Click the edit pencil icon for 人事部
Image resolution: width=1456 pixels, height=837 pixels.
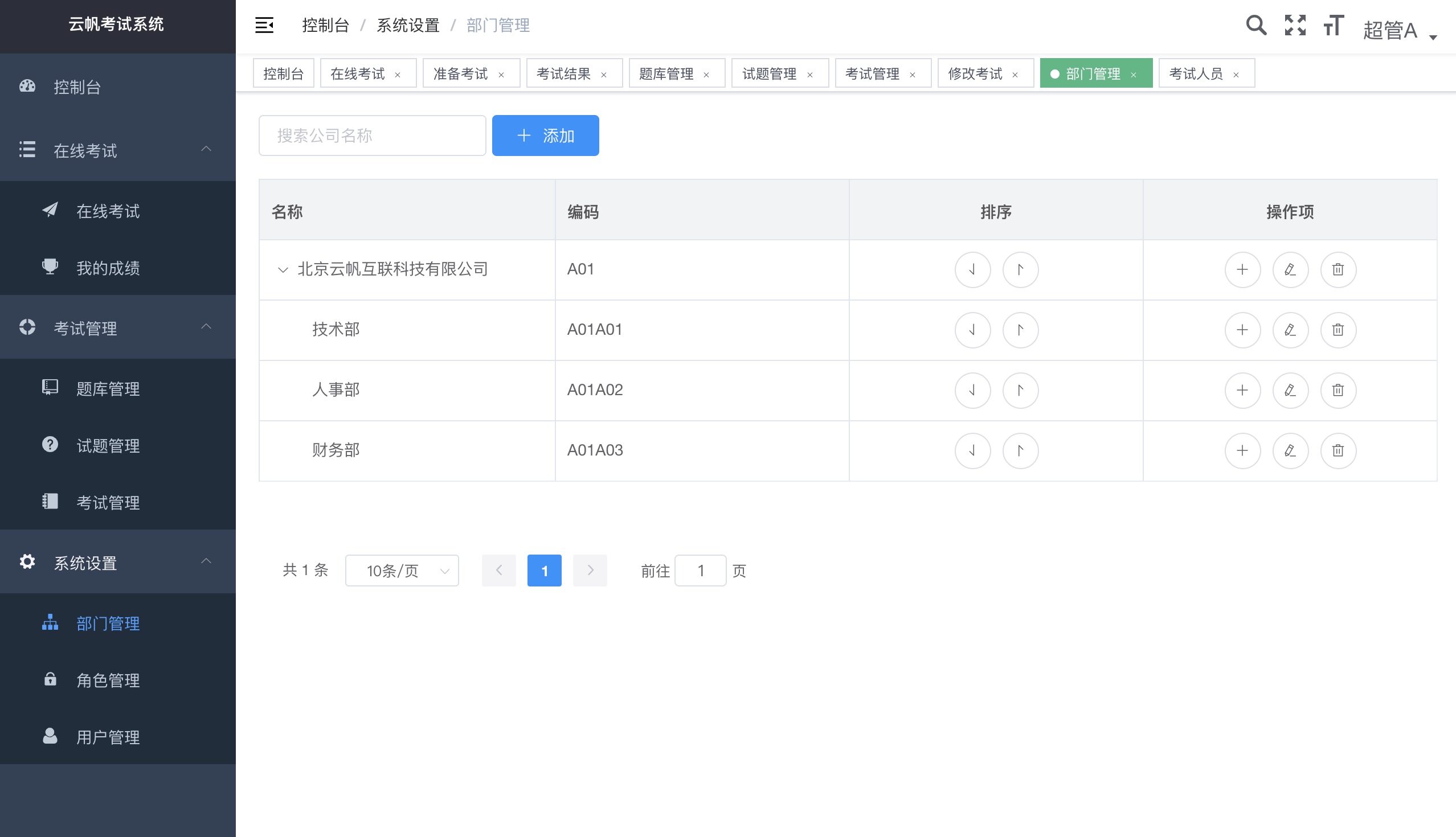click(x=1290, y=391)
